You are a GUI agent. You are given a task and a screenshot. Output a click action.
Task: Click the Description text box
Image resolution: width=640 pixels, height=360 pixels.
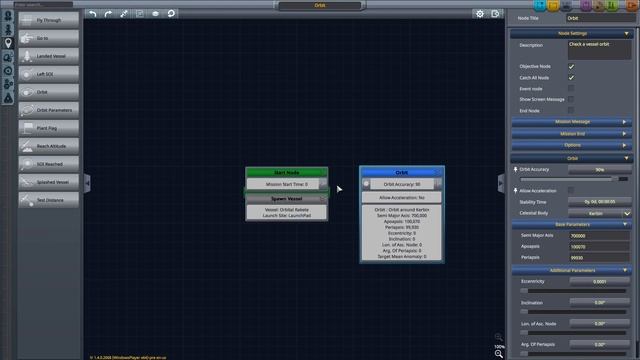(600, 50)
